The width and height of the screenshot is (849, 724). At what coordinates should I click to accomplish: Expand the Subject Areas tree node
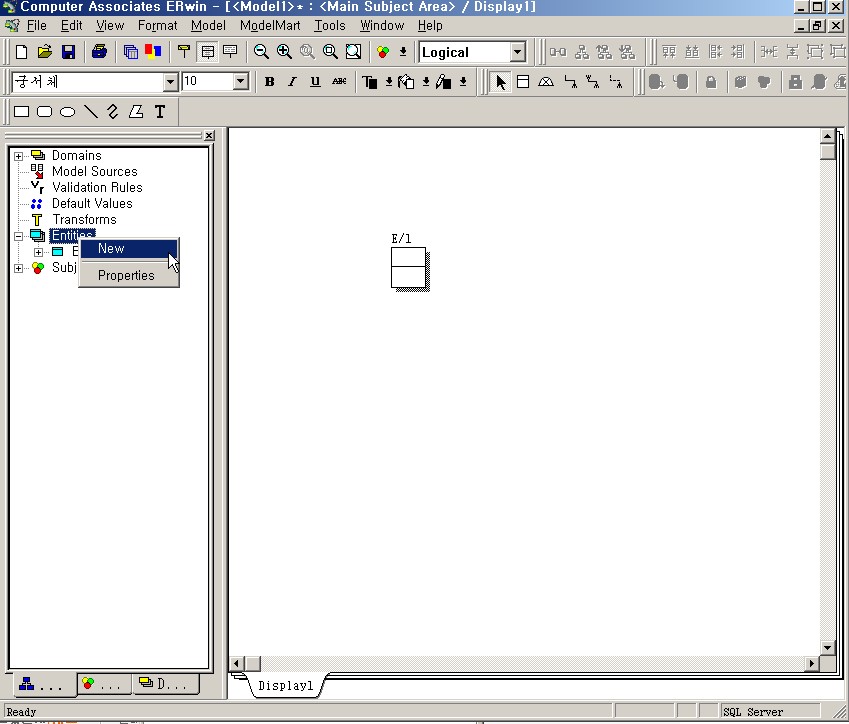pyautogui.click(x=18, y=268)
